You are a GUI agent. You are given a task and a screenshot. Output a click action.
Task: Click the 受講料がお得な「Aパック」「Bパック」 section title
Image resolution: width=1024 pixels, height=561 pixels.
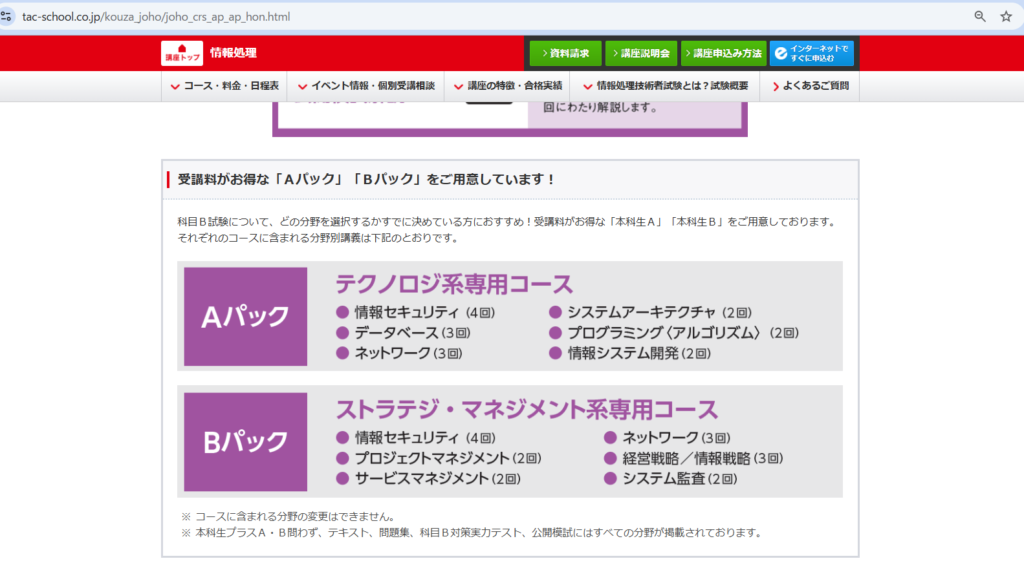tap(366, 180)
